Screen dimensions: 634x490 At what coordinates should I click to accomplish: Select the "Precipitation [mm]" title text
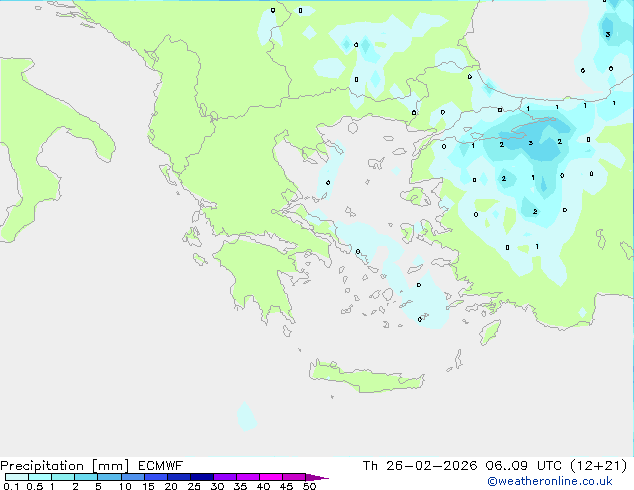[x=65, y=466]
